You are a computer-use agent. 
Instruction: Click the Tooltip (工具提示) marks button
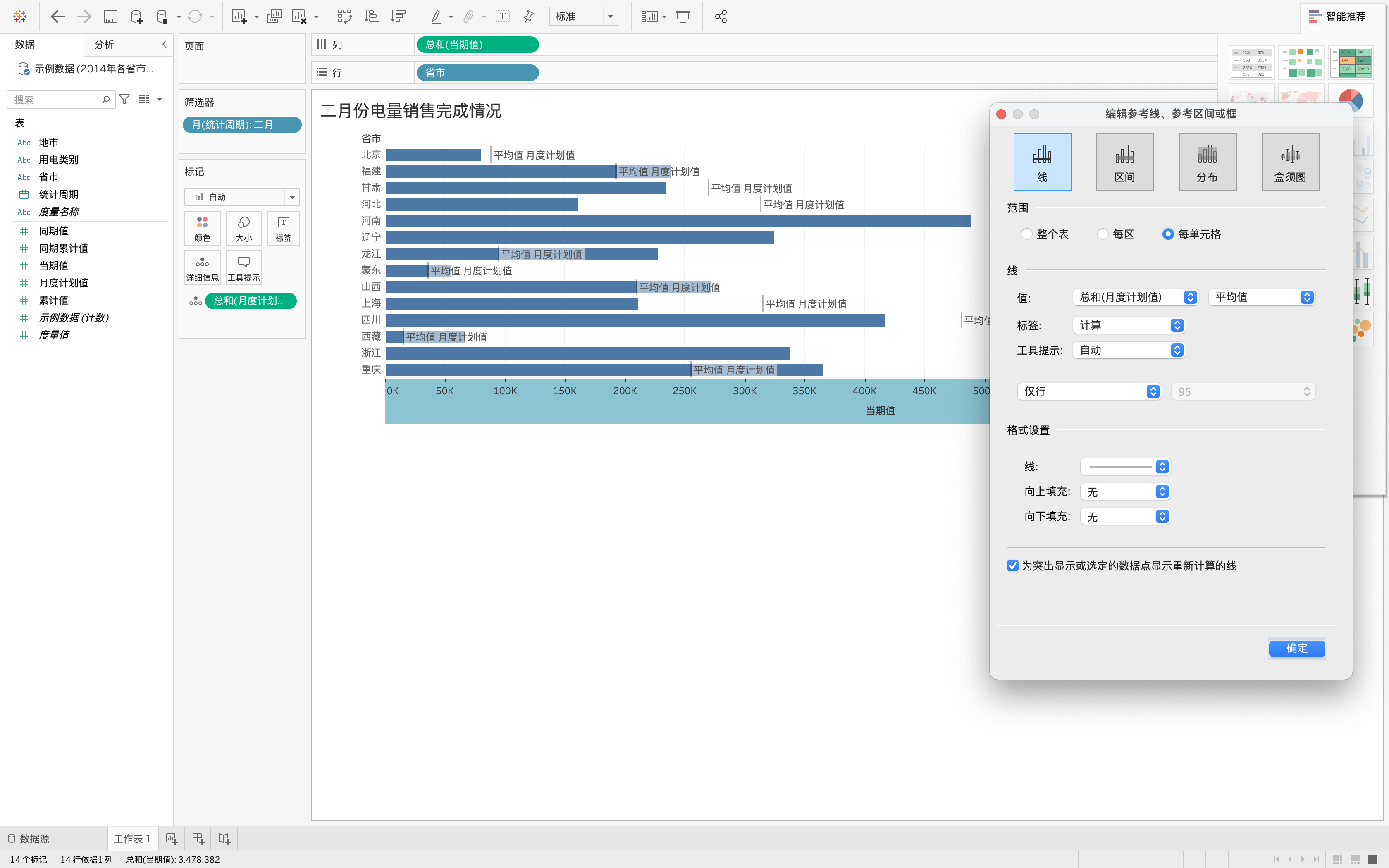click(x=243, y=267)
